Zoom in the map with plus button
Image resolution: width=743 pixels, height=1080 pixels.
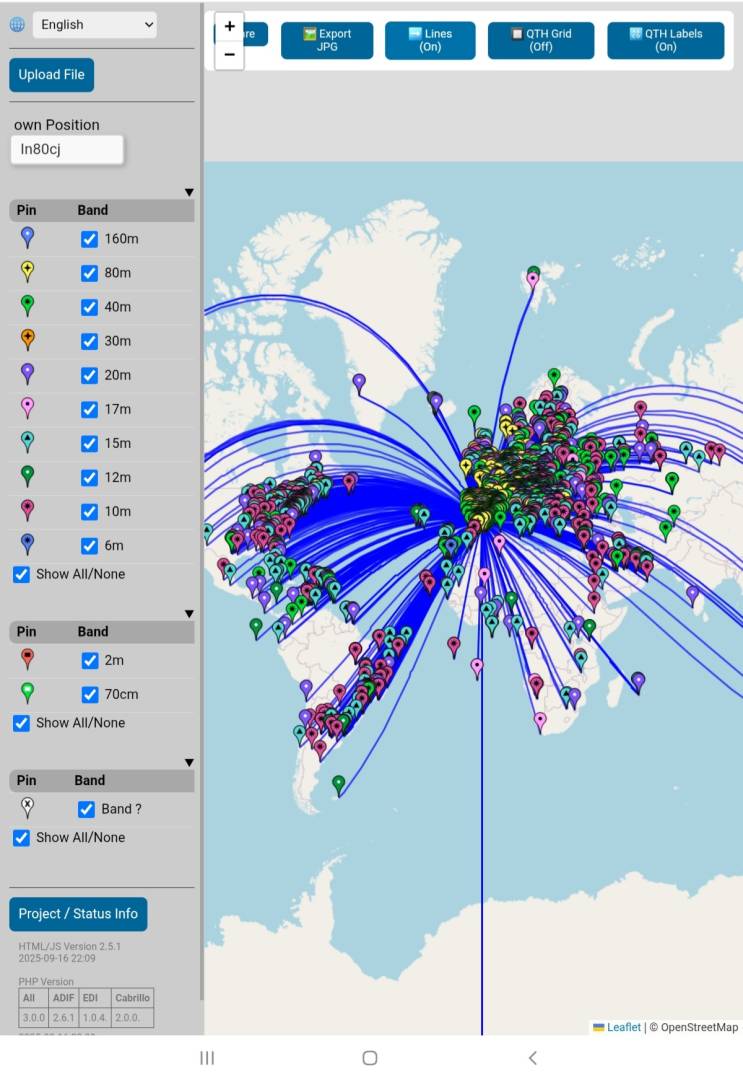(x=230, y=27)
